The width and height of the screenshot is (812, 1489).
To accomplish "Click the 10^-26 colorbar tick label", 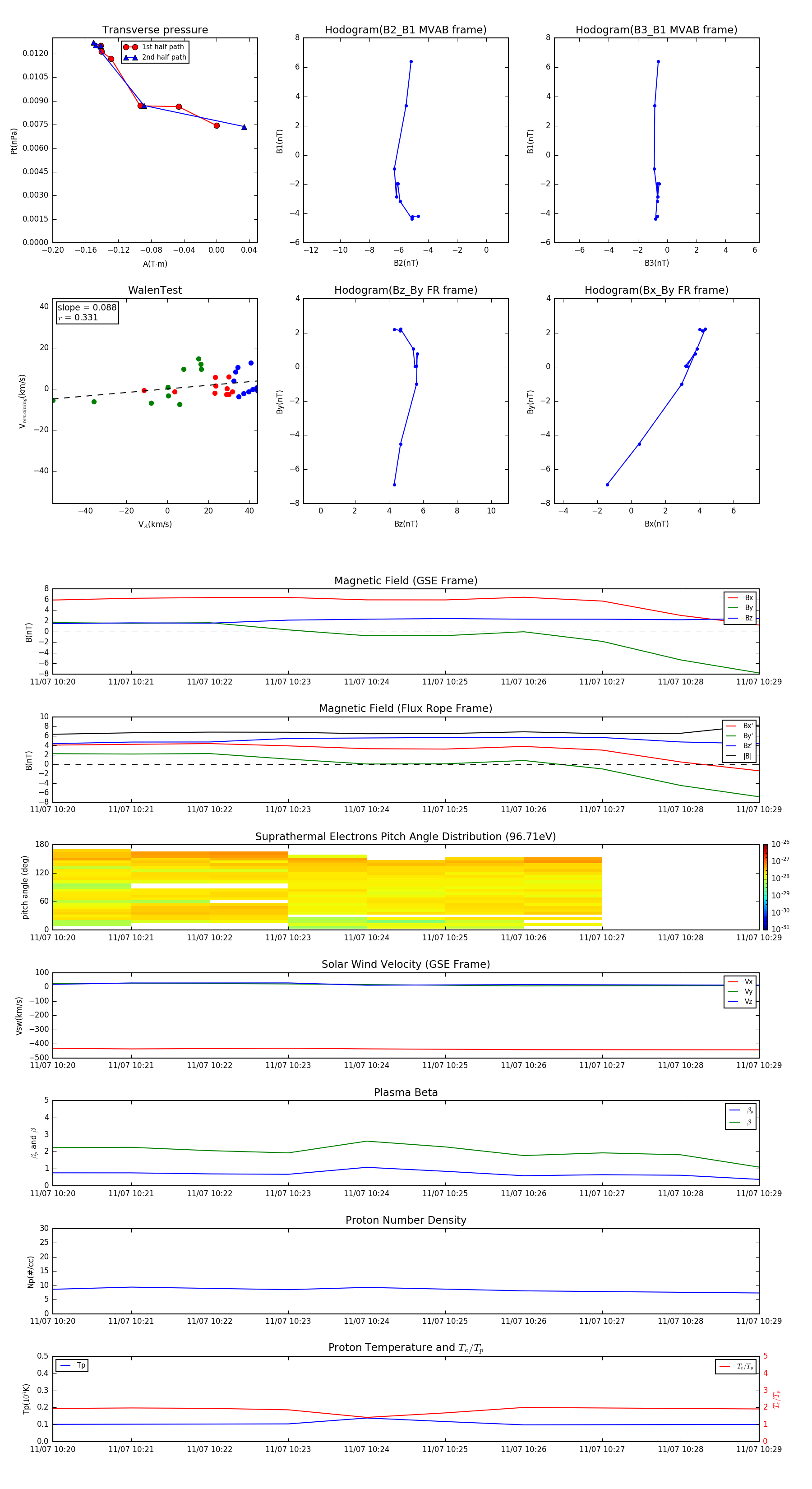I will click(x=780, y=844).
